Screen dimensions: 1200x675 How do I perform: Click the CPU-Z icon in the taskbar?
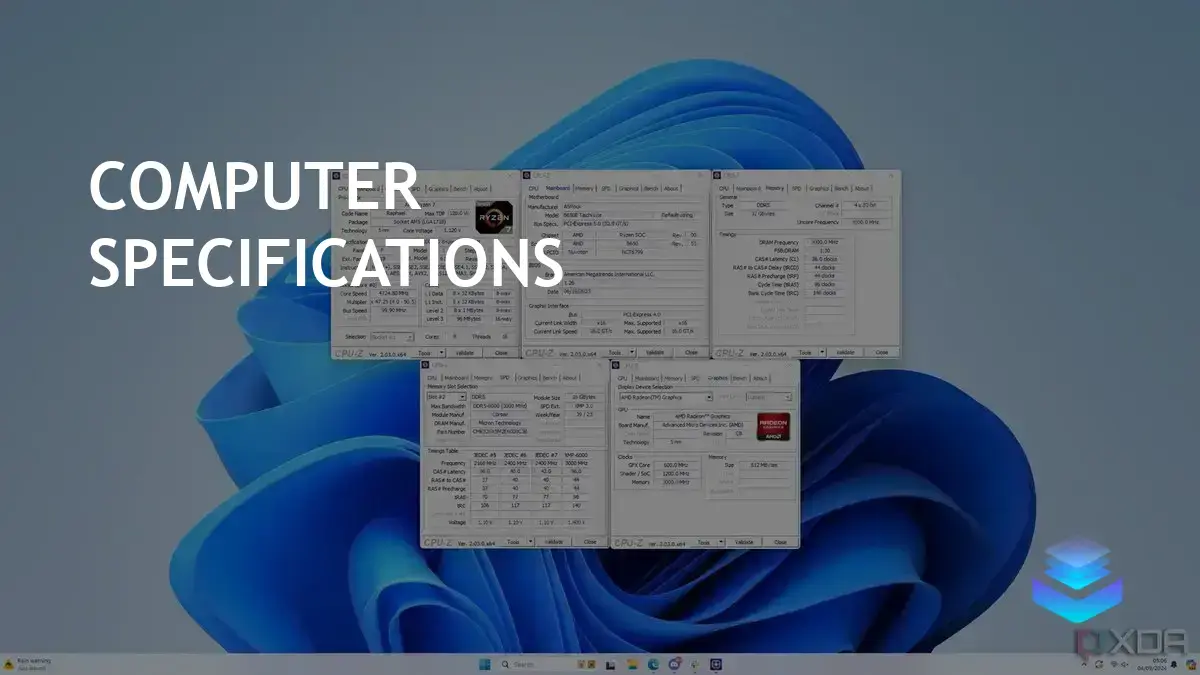(x=717, y=664)
